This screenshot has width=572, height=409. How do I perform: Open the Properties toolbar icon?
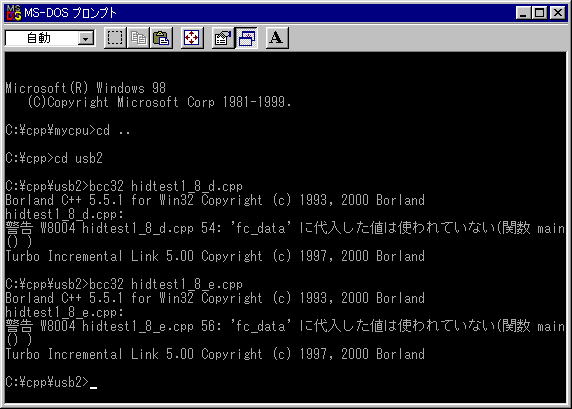[x=223, y=38]
